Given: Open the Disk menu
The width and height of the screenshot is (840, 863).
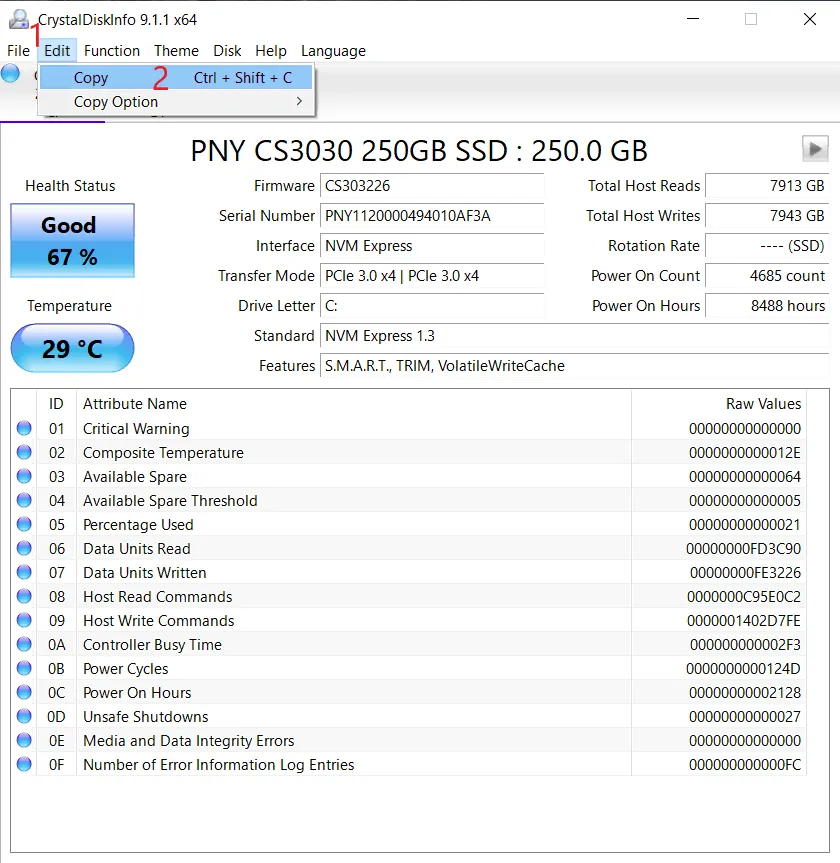Looking at the screenshot, I should pos(227,51).
